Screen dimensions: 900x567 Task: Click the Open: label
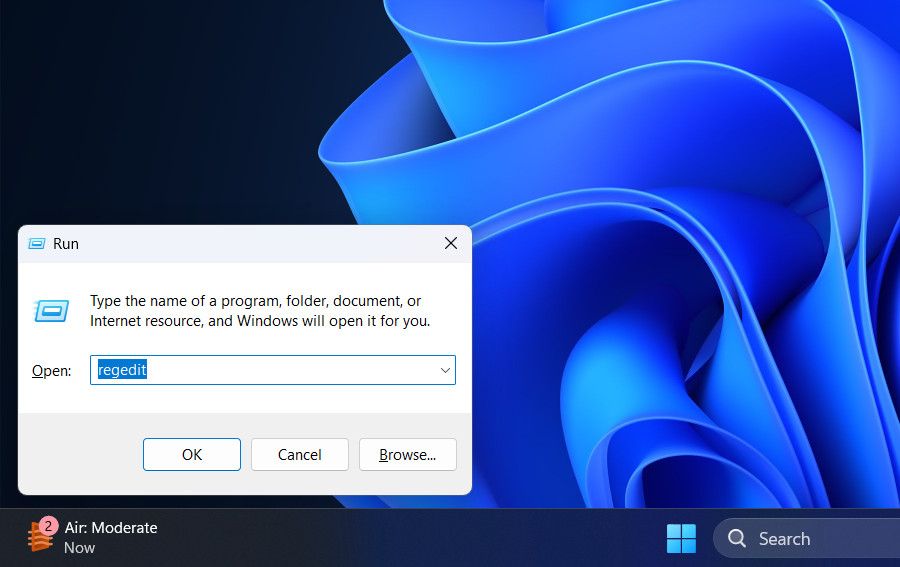coord(51,371)
